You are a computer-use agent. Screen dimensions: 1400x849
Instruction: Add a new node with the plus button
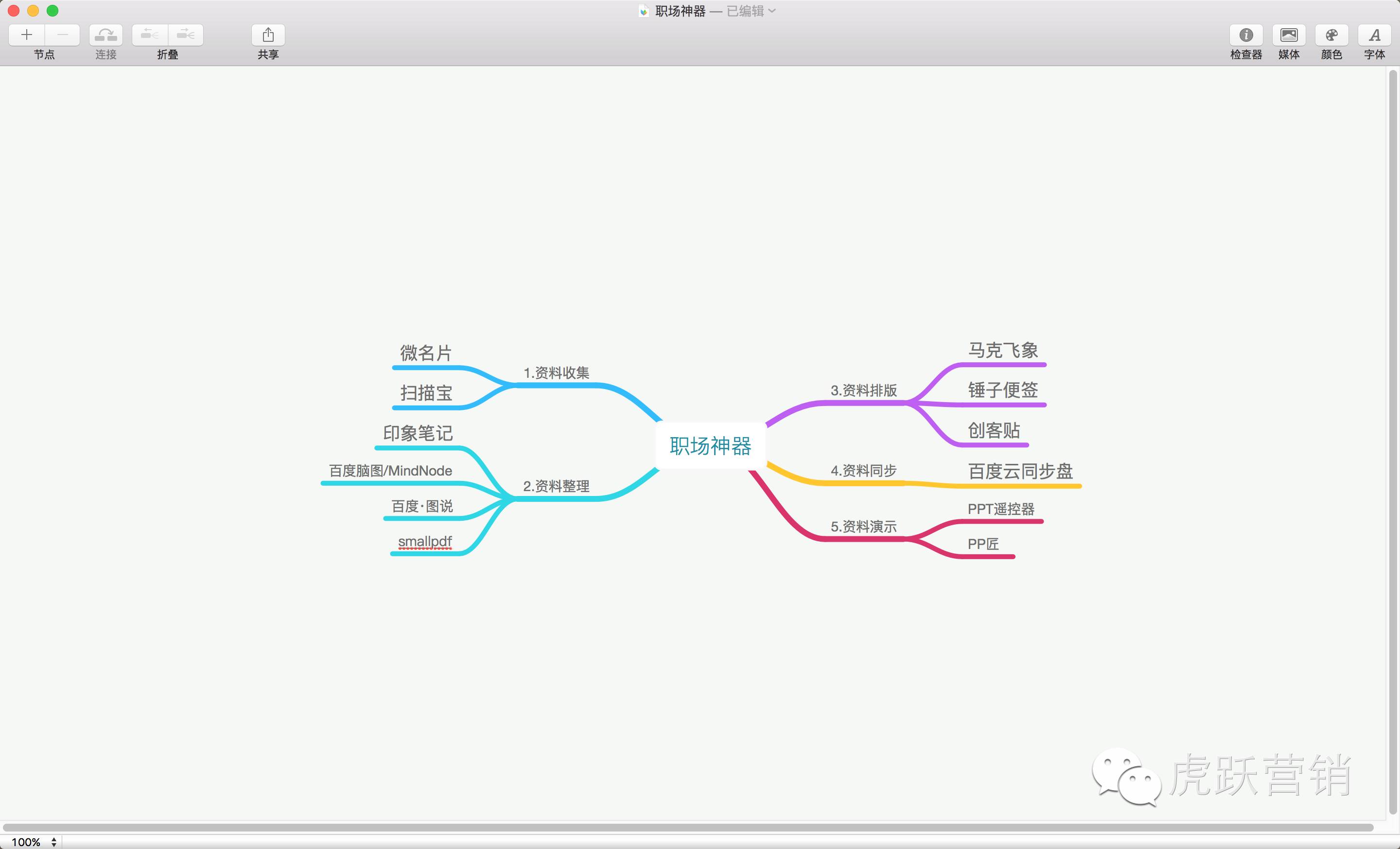click(x=27, y=35)
